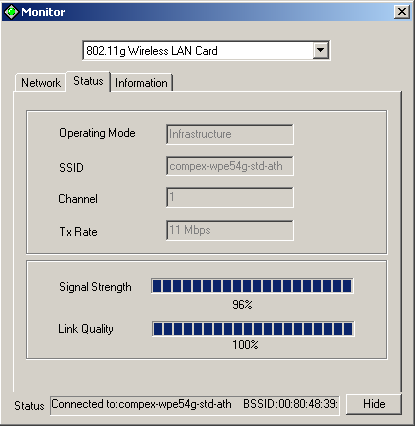Hide the monitor with the Hide button
415x426 pixels.
point(374,404)
